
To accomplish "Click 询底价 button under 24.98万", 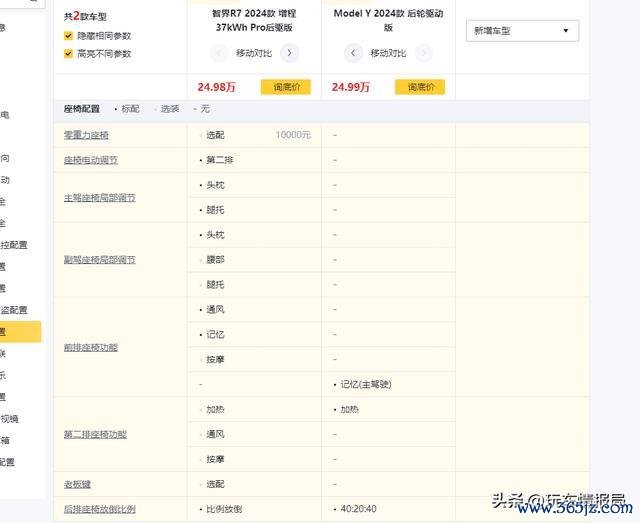I will 286,87.
